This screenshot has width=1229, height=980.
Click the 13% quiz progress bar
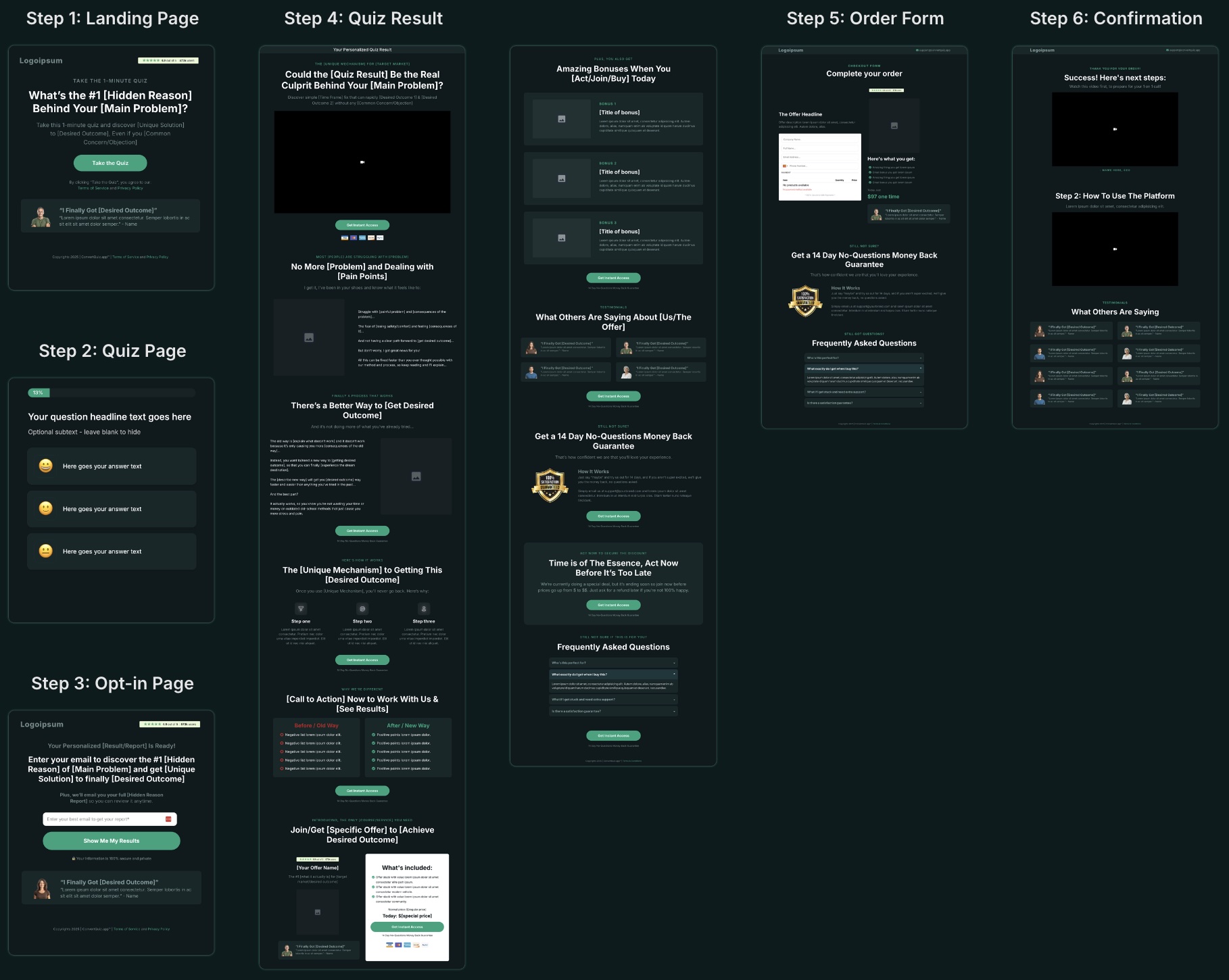[112, 393]
